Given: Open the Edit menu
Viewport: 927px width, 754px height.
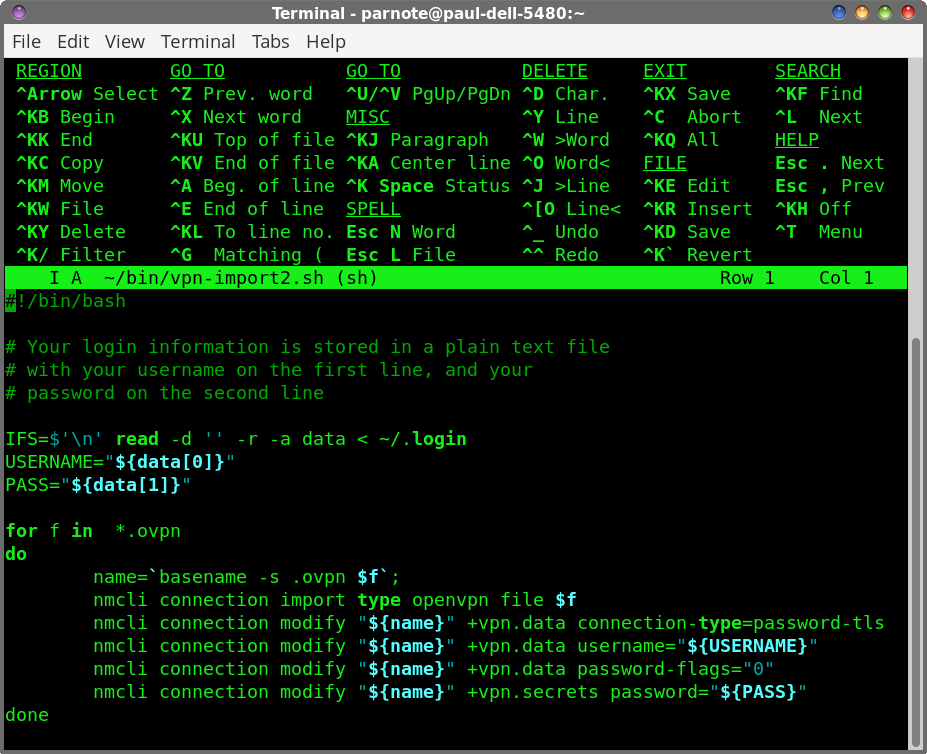Looking at the screenshot, I should [x=73, y=42].
